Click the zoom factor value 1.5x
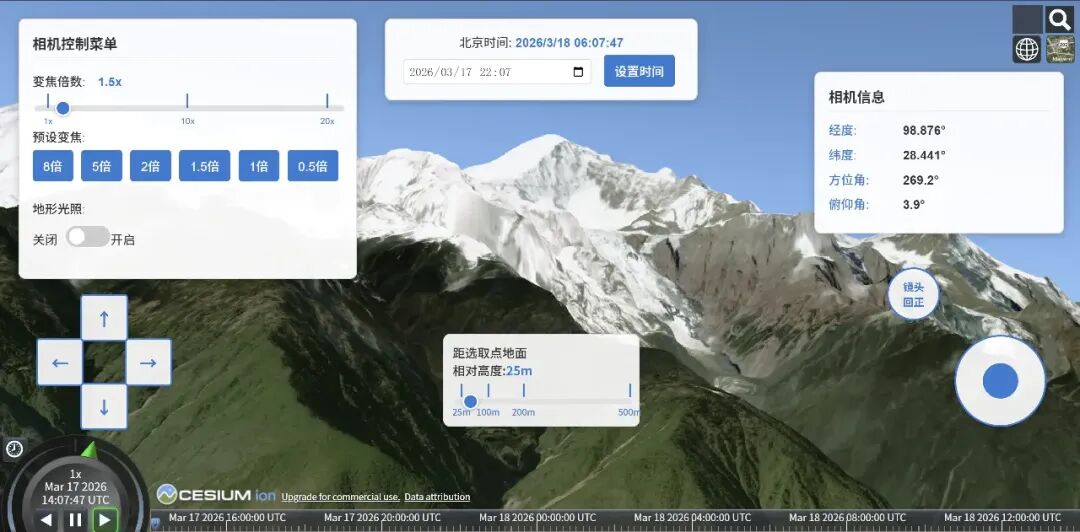 110,81
